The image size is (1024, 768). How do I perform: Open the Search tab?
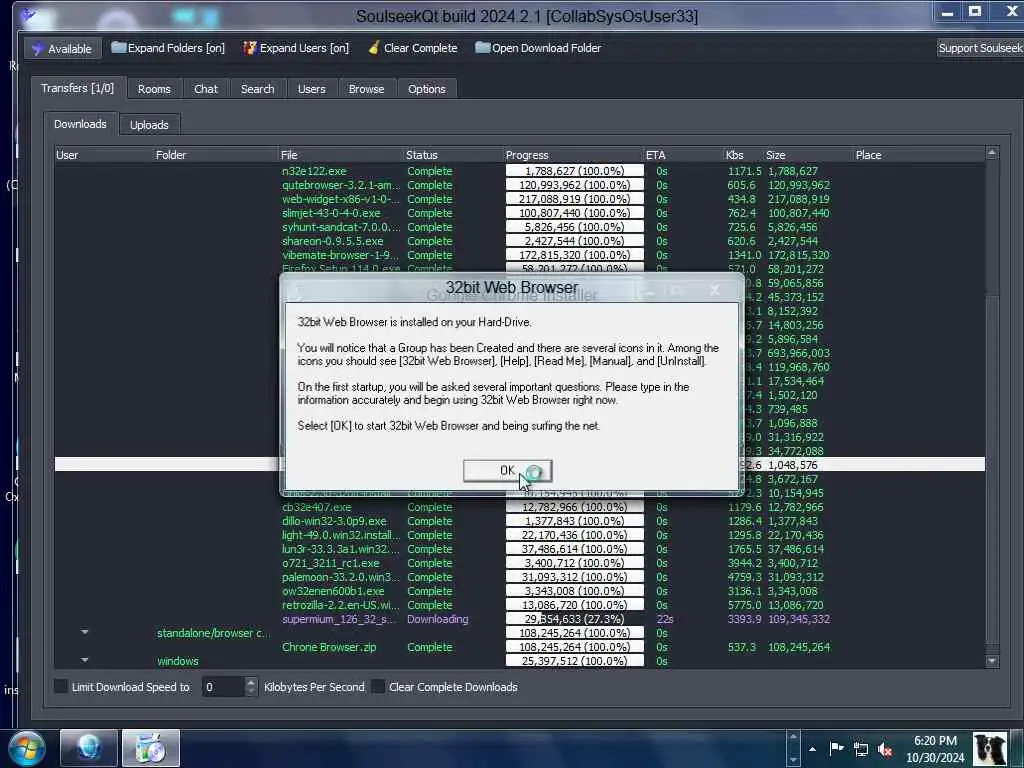(258, 89)
